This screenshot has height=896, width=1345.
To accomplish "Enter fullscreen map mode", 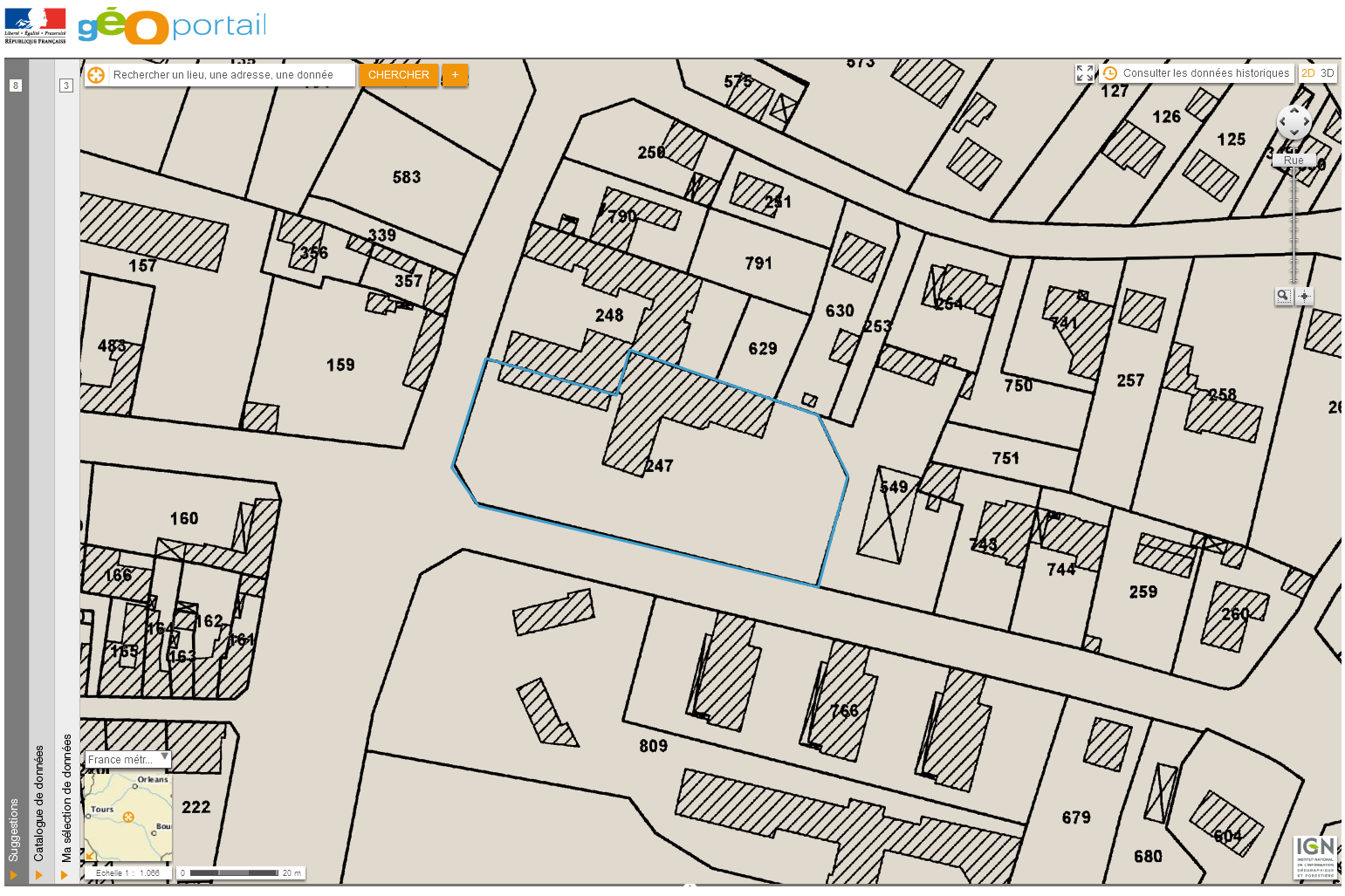I will click(1084, 73).
